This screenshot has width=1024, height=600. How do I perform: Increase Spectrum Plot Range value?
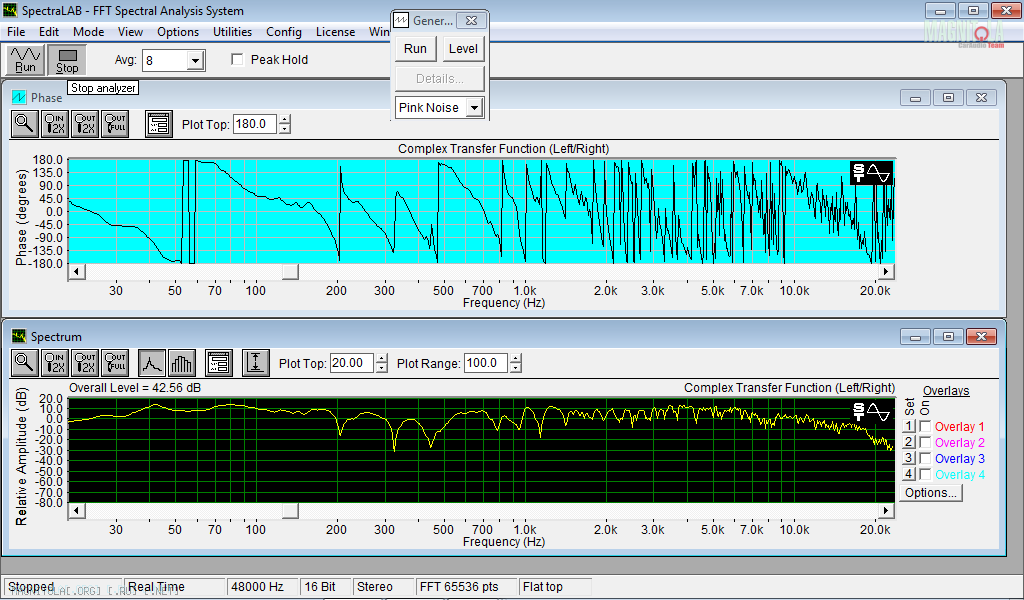[x=515, y=358]
